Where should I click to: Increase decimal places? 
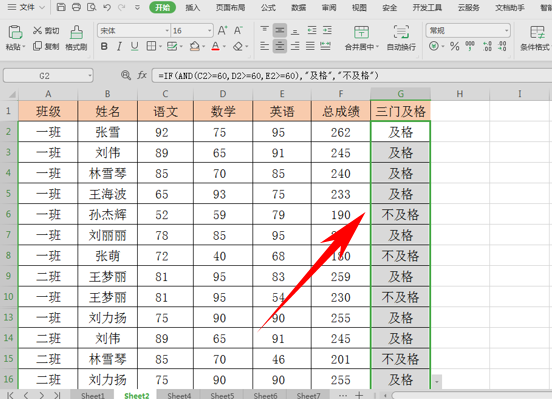coord(487,46)
